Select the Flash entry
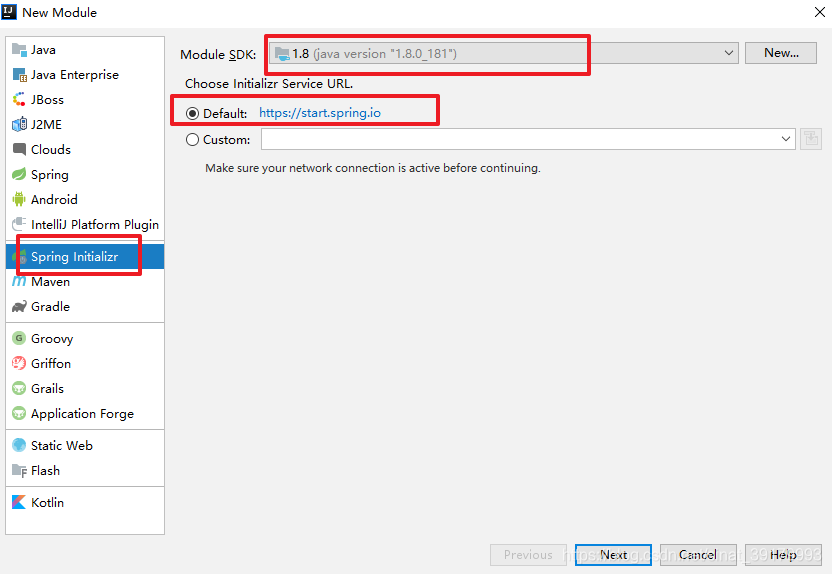 (85, 471)
